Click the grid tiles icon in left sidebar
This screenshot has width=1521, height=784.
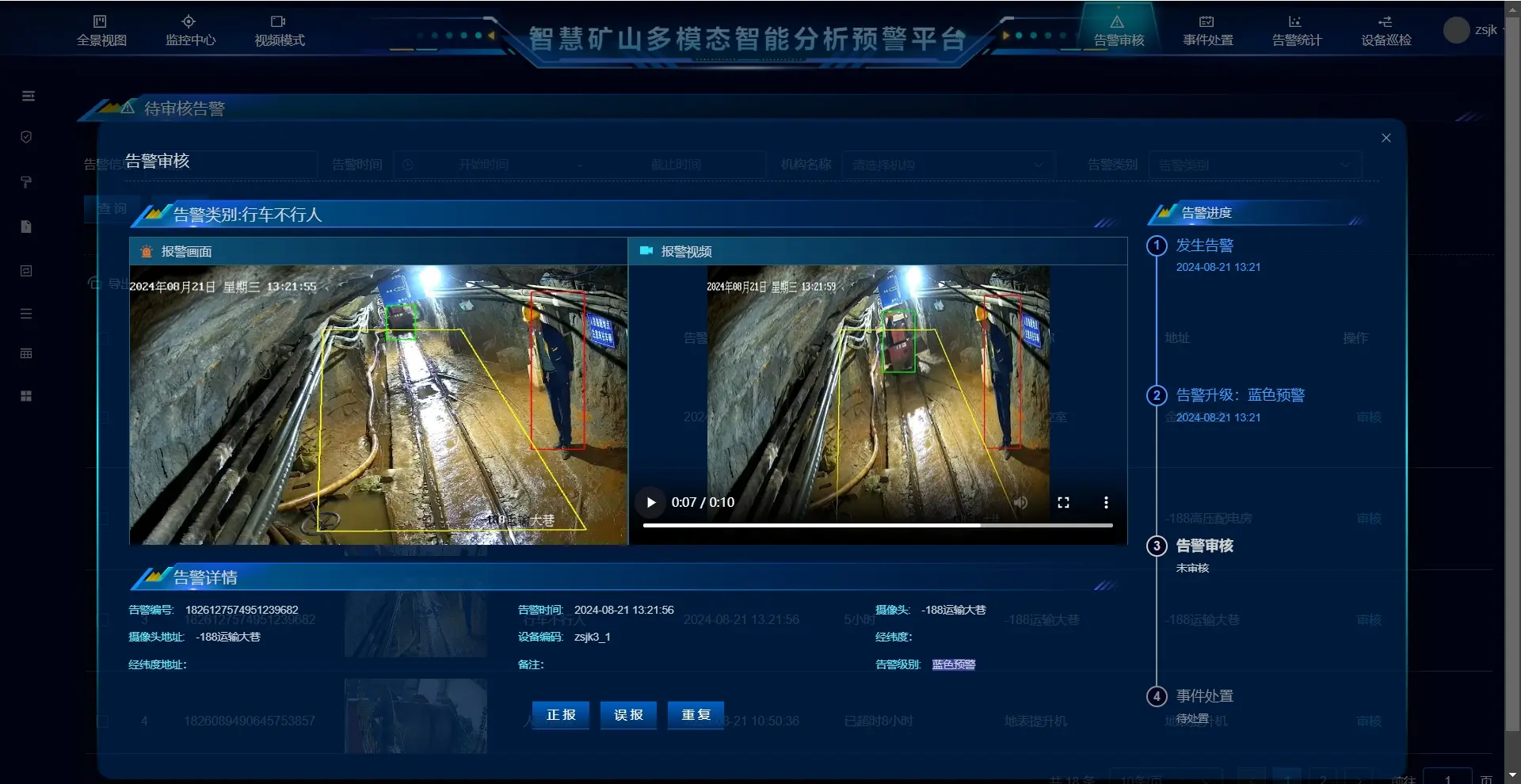[x=26, y=396]
